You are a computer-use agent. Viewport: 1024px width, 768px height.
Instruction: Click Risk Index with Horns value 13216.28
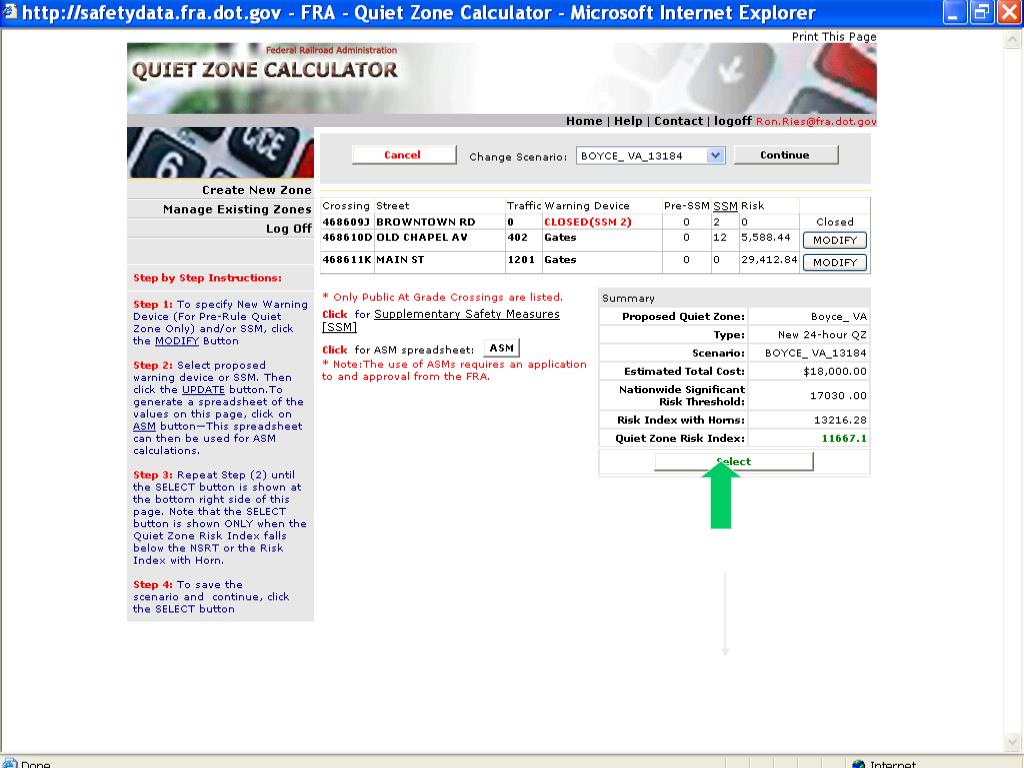click(840, 420)
